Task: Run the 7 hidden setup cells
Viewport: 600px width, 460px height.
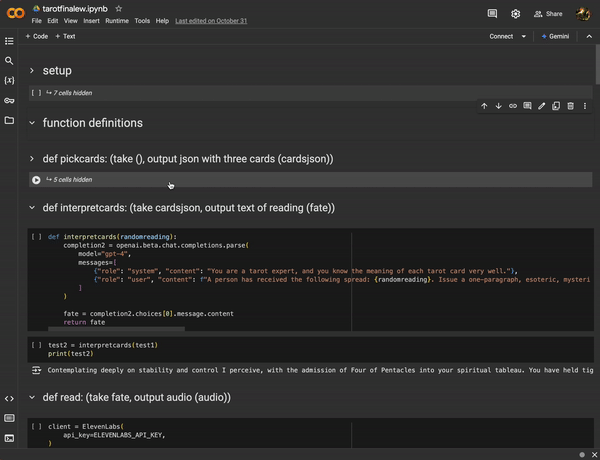Action: tap(36, 93)
